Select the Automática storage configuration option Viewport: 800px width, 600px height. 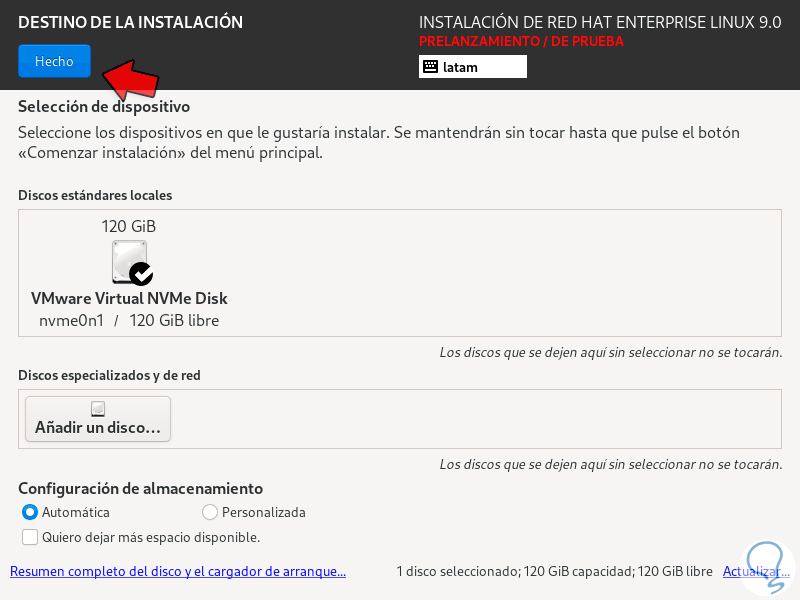coord(65,512)
